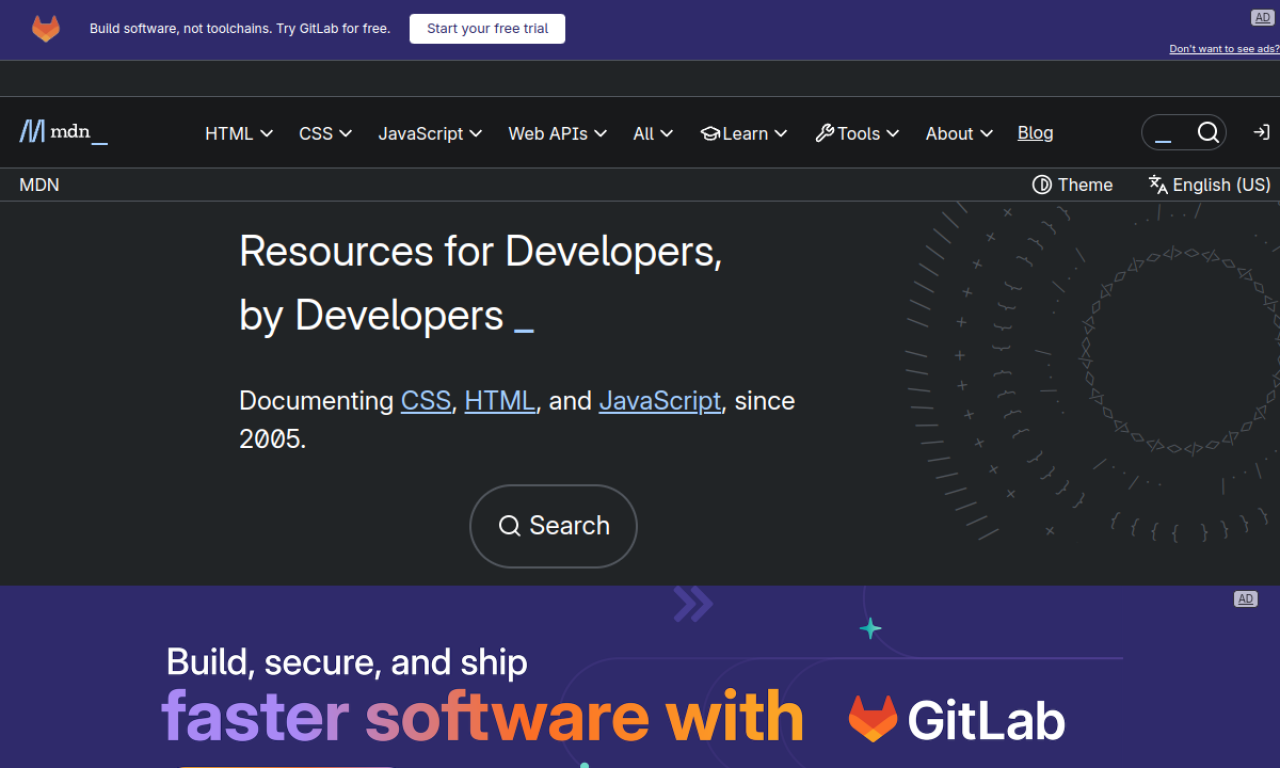The image size is (1280, 768).
Task: Open the JavaScript dropdown menu
Action: point(430,133)
